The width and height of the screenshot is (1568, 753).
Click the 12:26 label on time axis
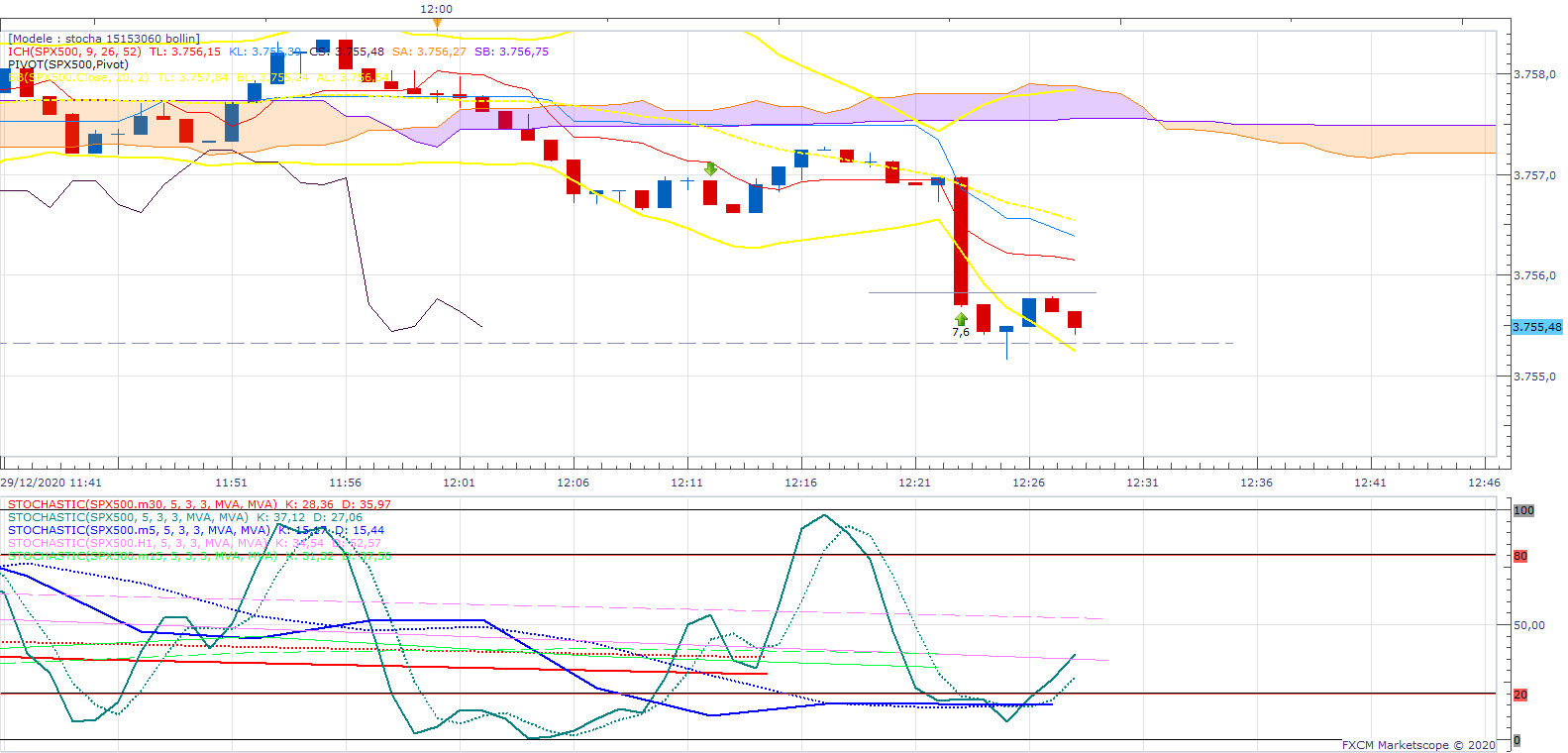coord(1029,483)
